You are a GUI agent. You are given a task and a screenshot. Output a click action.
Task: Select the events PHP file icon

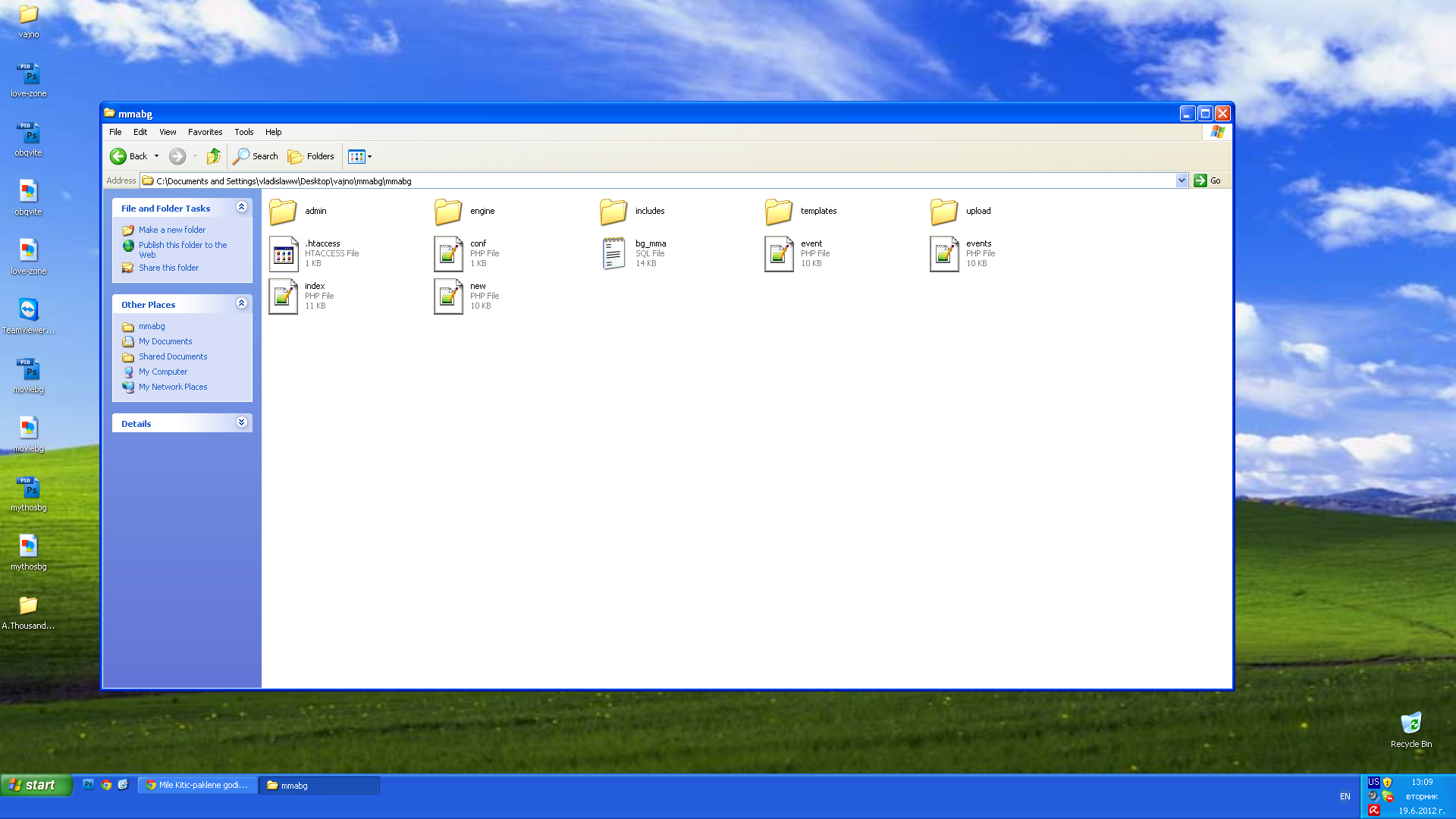pyautogui.click(x=944, y=254)
